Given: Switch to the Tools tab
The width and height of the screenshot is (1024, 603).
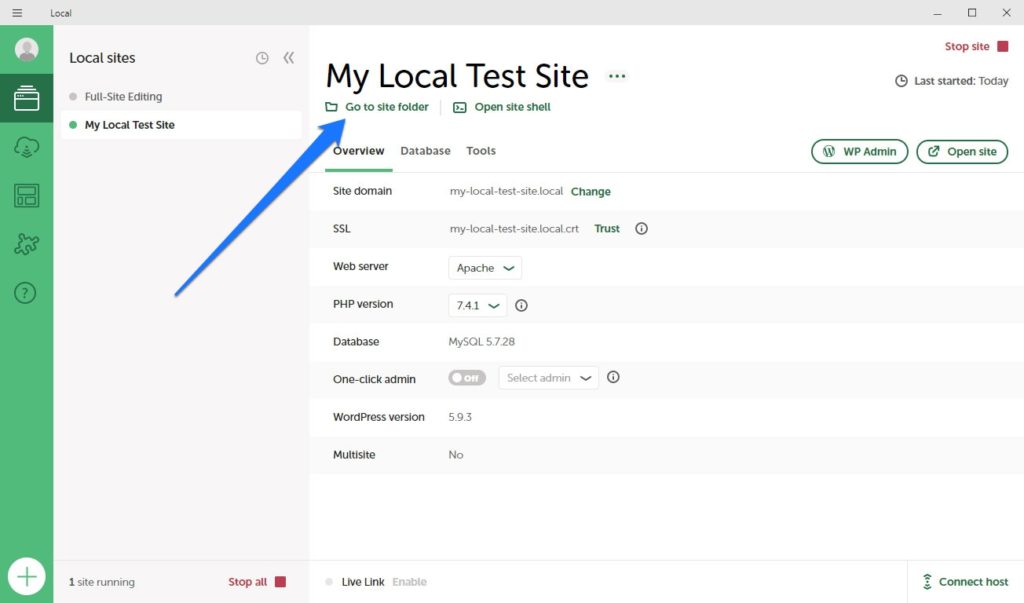Looking at the screenshot, I should (481, 151).
